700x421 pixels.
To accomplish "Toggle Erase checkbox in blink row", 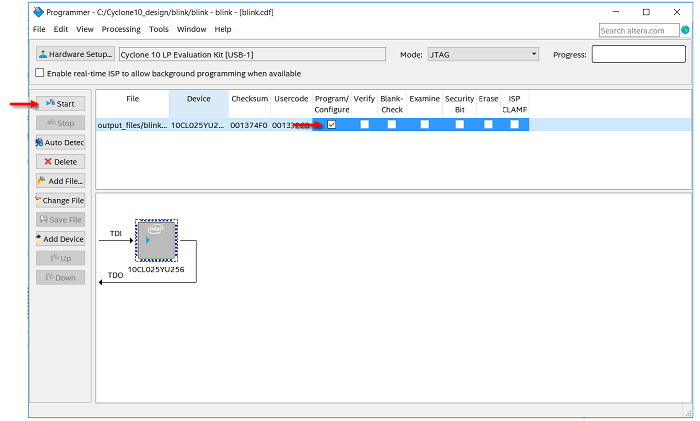I will tap(488, 125).
